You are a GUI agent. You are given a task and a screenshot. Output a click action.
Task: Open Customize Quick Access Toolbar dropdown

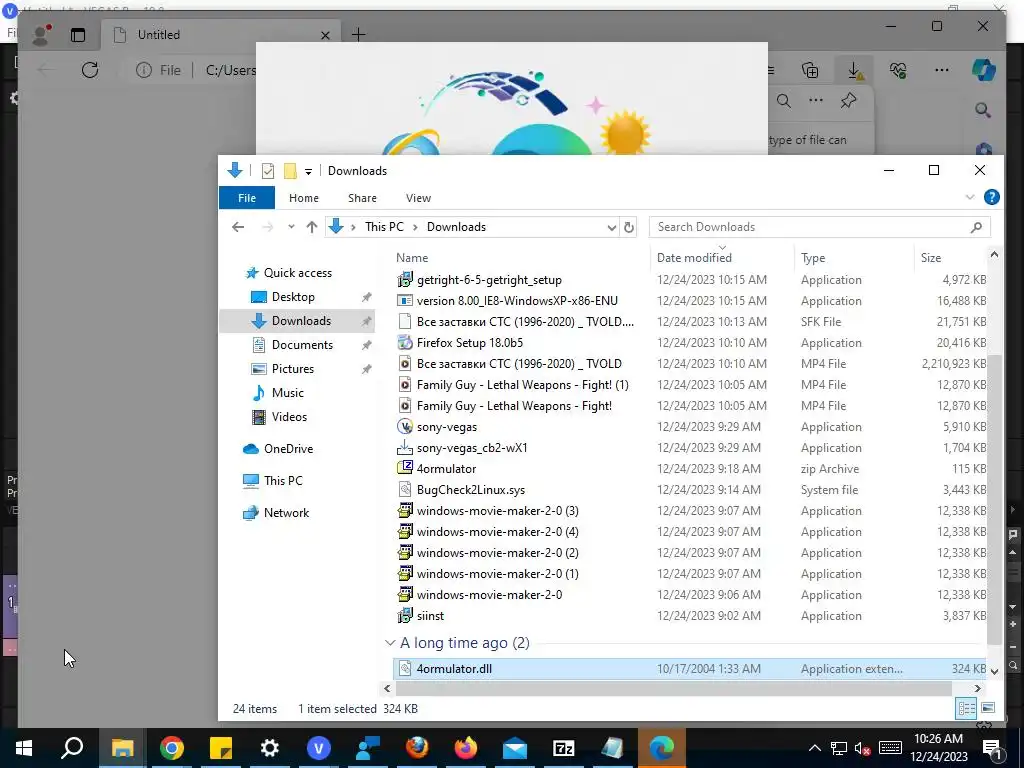click(308, 172)
